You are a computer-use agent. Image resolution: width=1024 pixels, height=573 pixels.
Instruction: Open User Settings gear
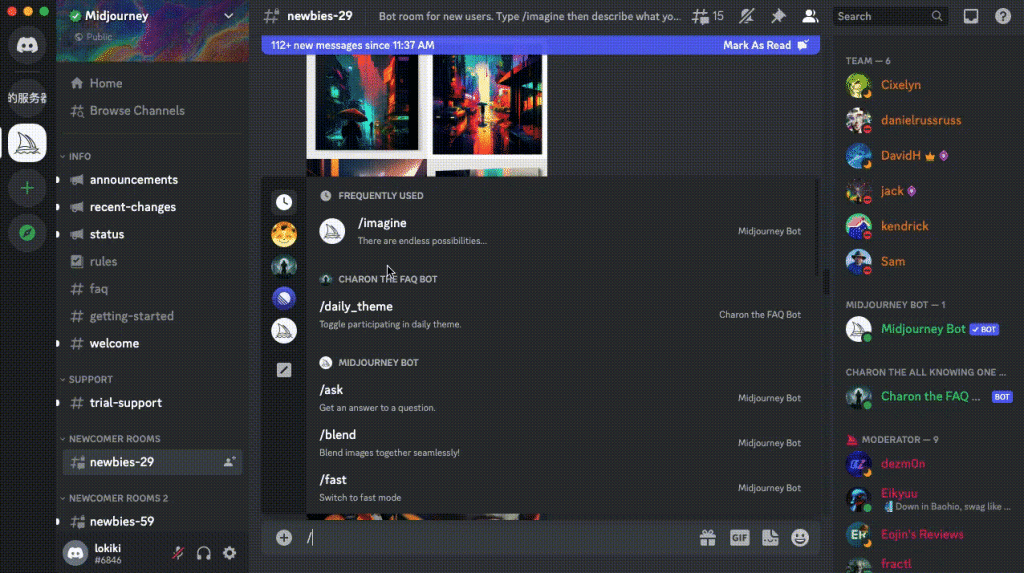(x=229, y=553)
